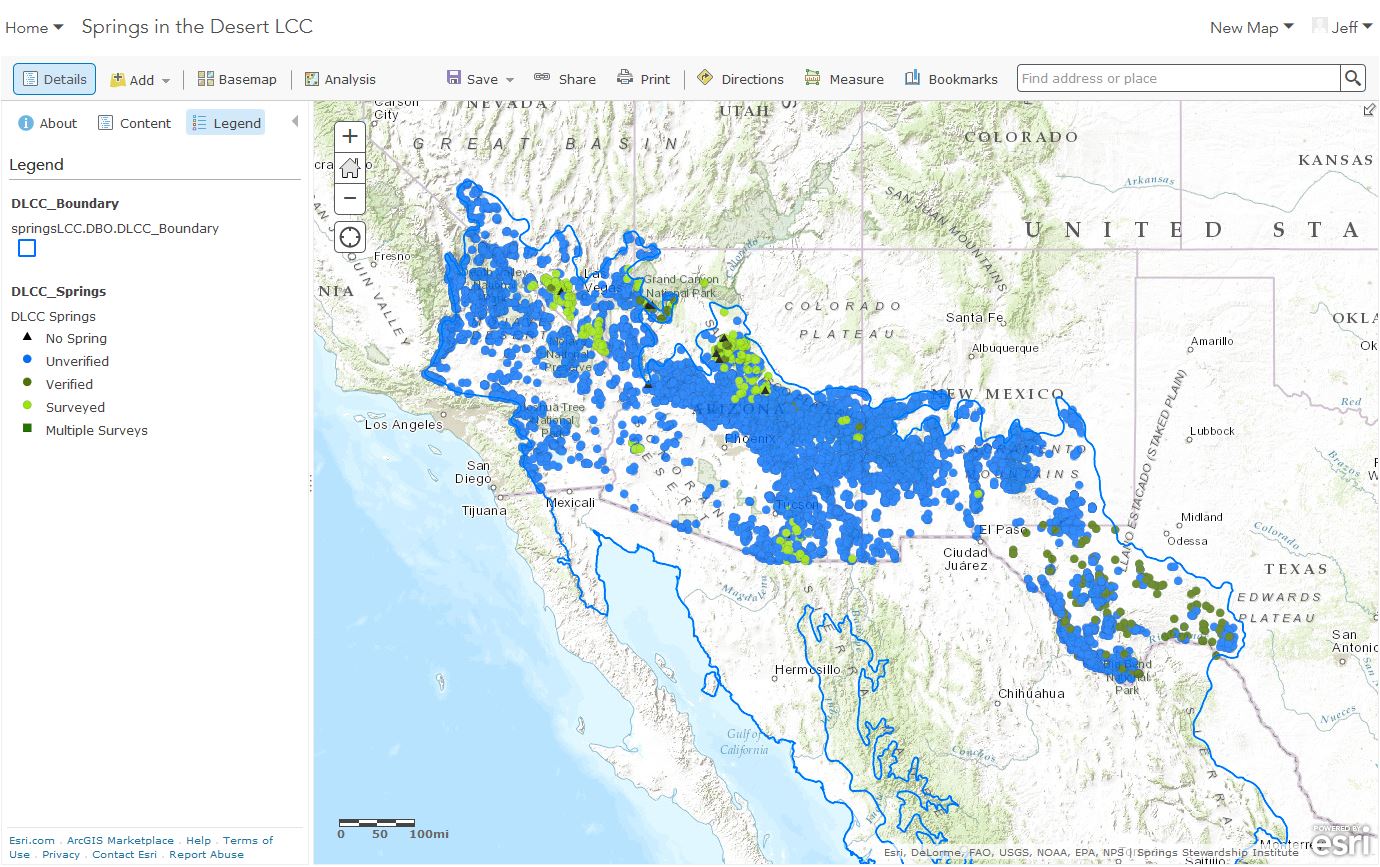Click the Esri logo on map
This screenshot has height=867, width=1380.
(1342, 842)
